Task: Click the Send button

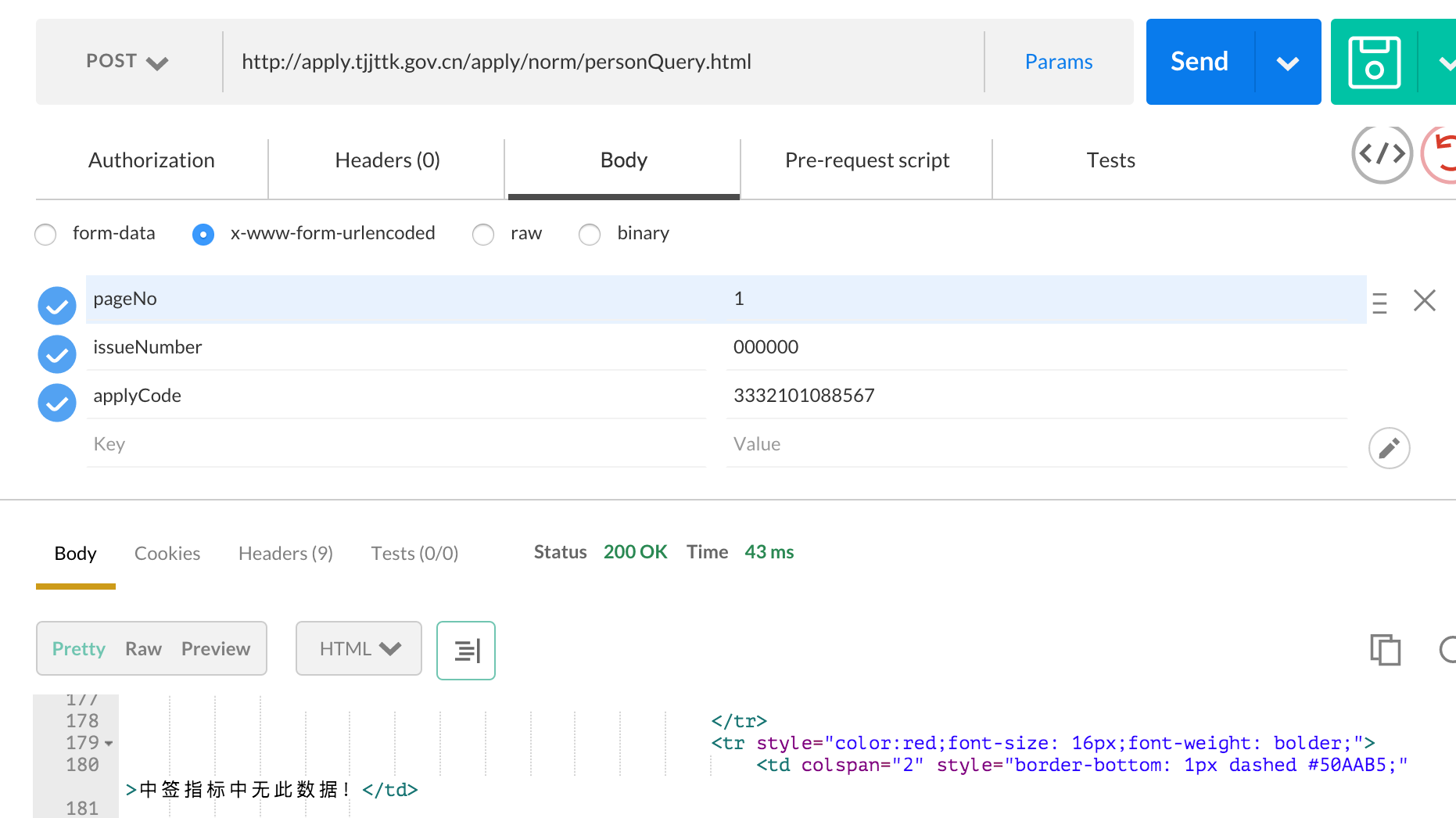Action: pos(1200,62)
